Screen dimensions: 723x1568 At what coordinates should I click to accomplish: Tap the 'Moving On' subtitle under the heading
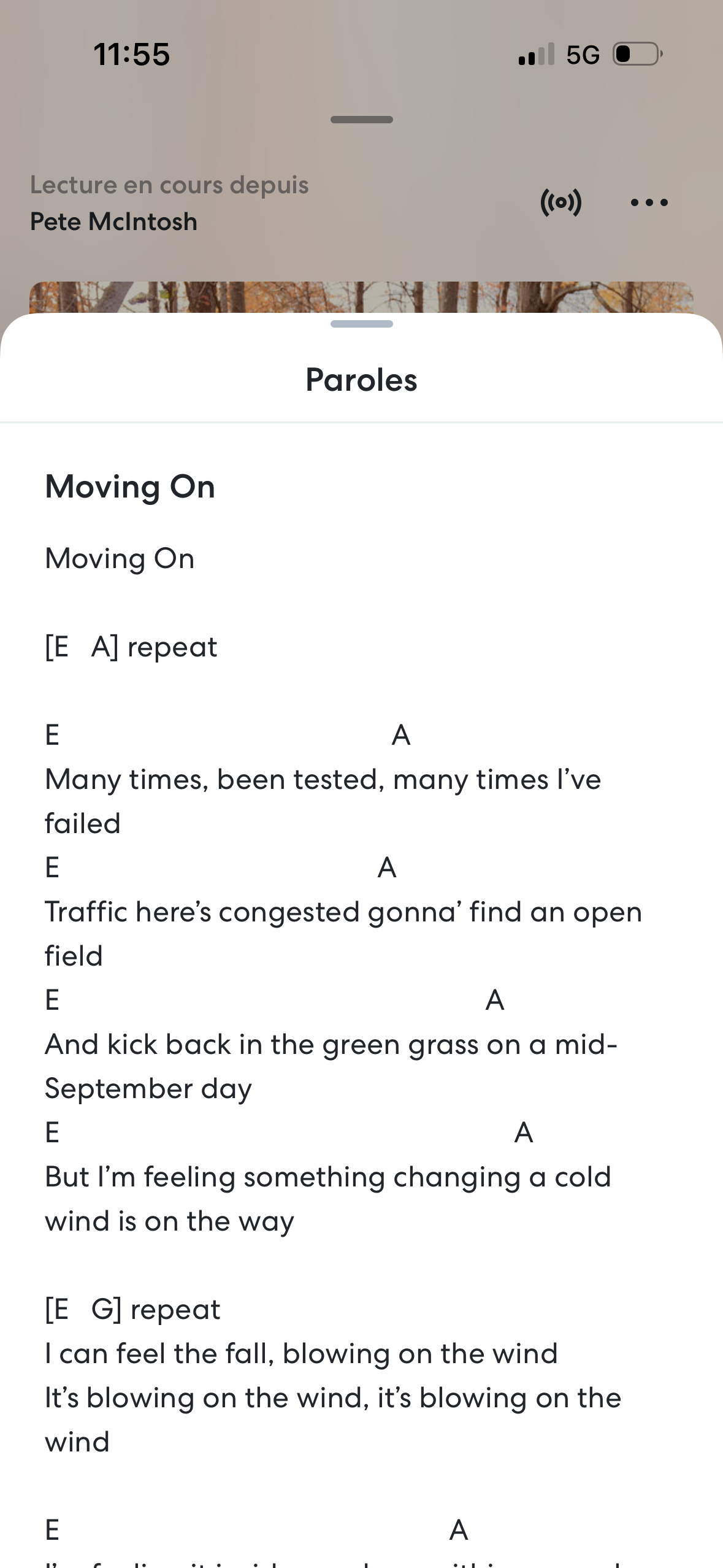[x=119, y=558]
